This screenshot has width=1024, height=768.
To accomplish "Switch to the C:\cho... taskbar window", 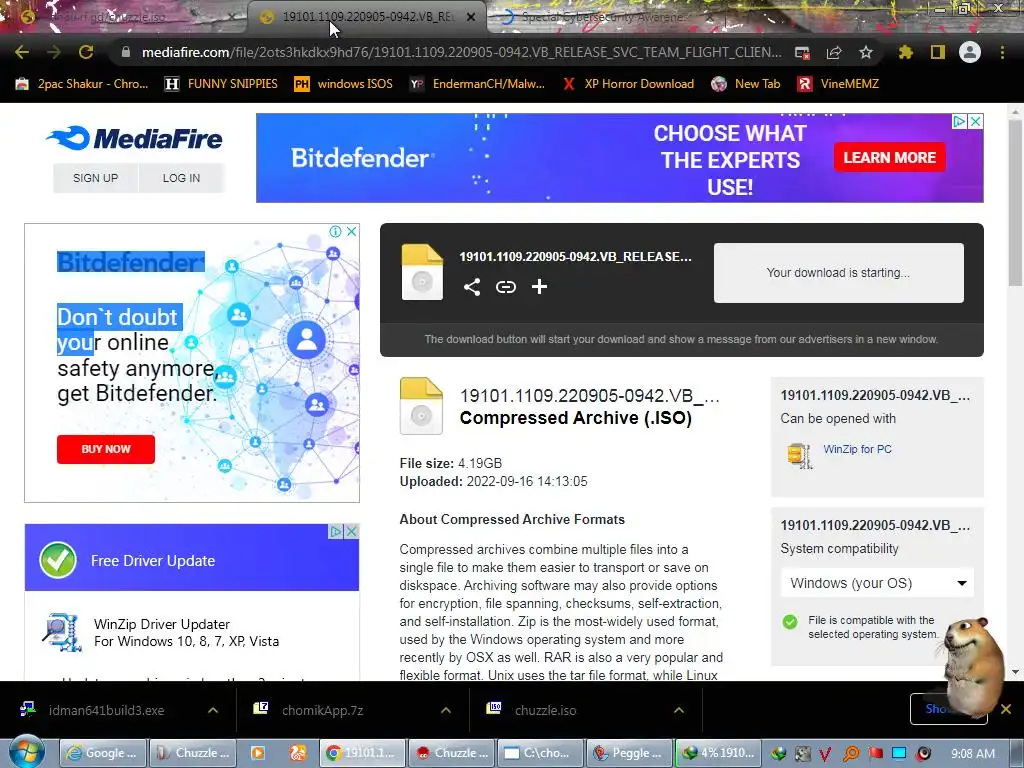I will pyautogui.click(x=540, y=753).
